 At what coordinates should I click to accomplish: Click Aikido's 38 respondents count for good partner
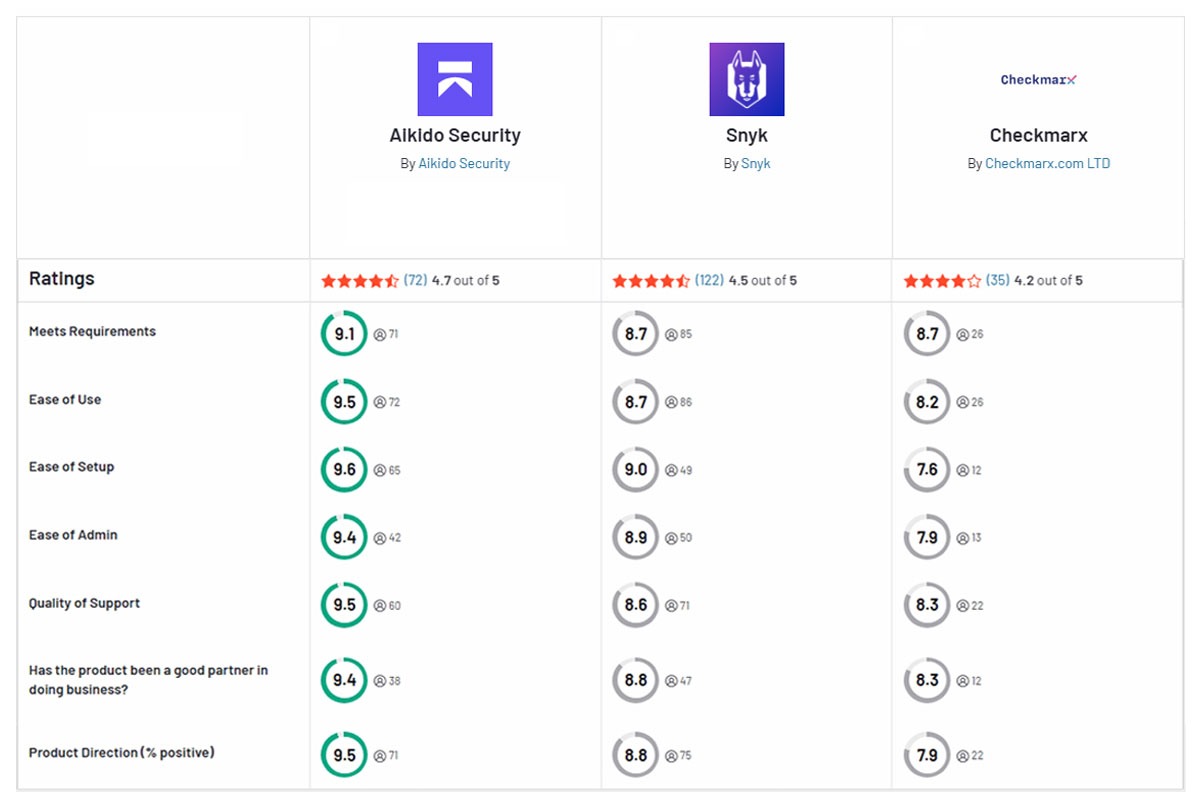pos(387,681)
